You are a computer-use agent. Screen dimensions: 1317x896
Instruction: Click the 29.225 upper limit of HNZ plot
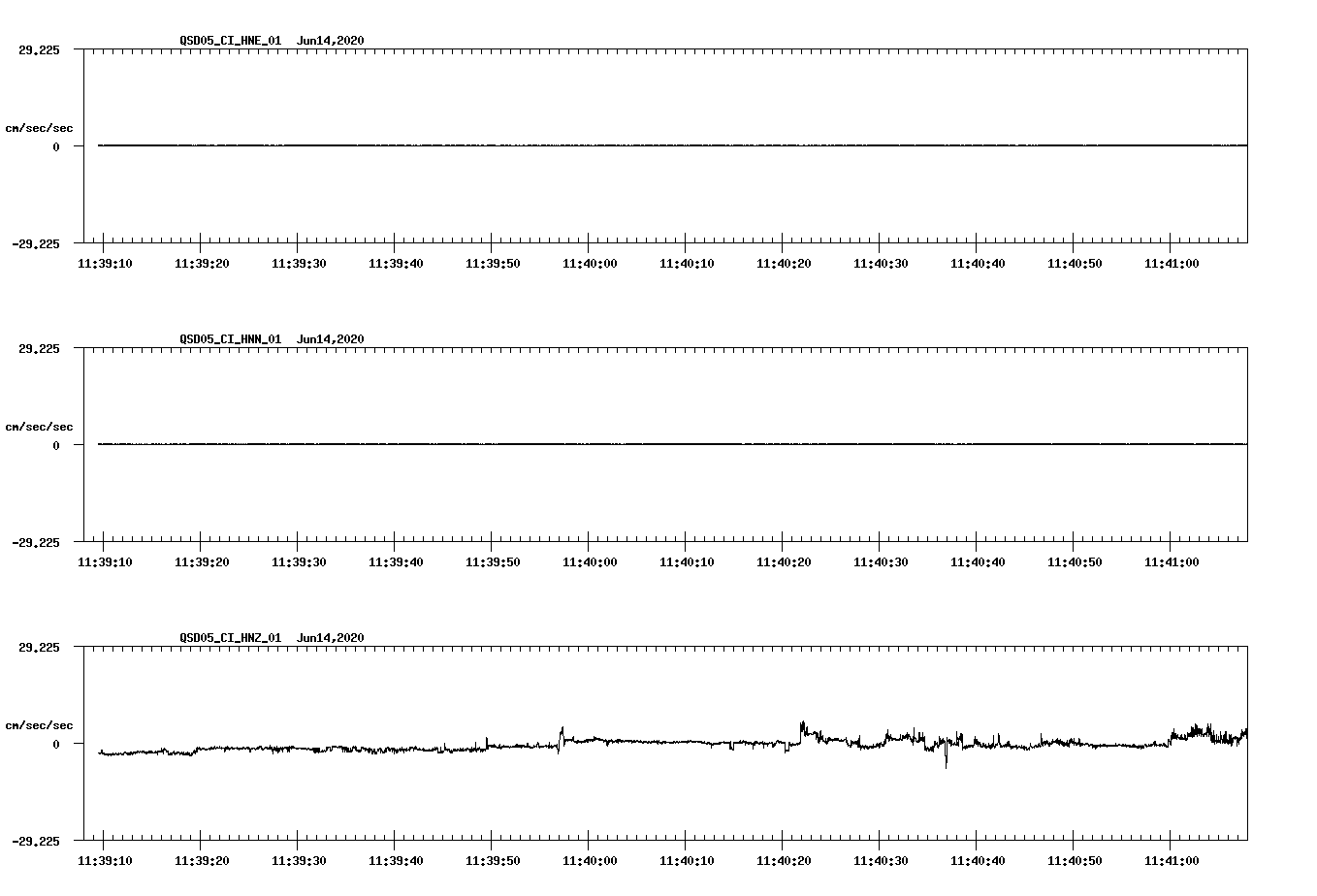click(39, 647)
